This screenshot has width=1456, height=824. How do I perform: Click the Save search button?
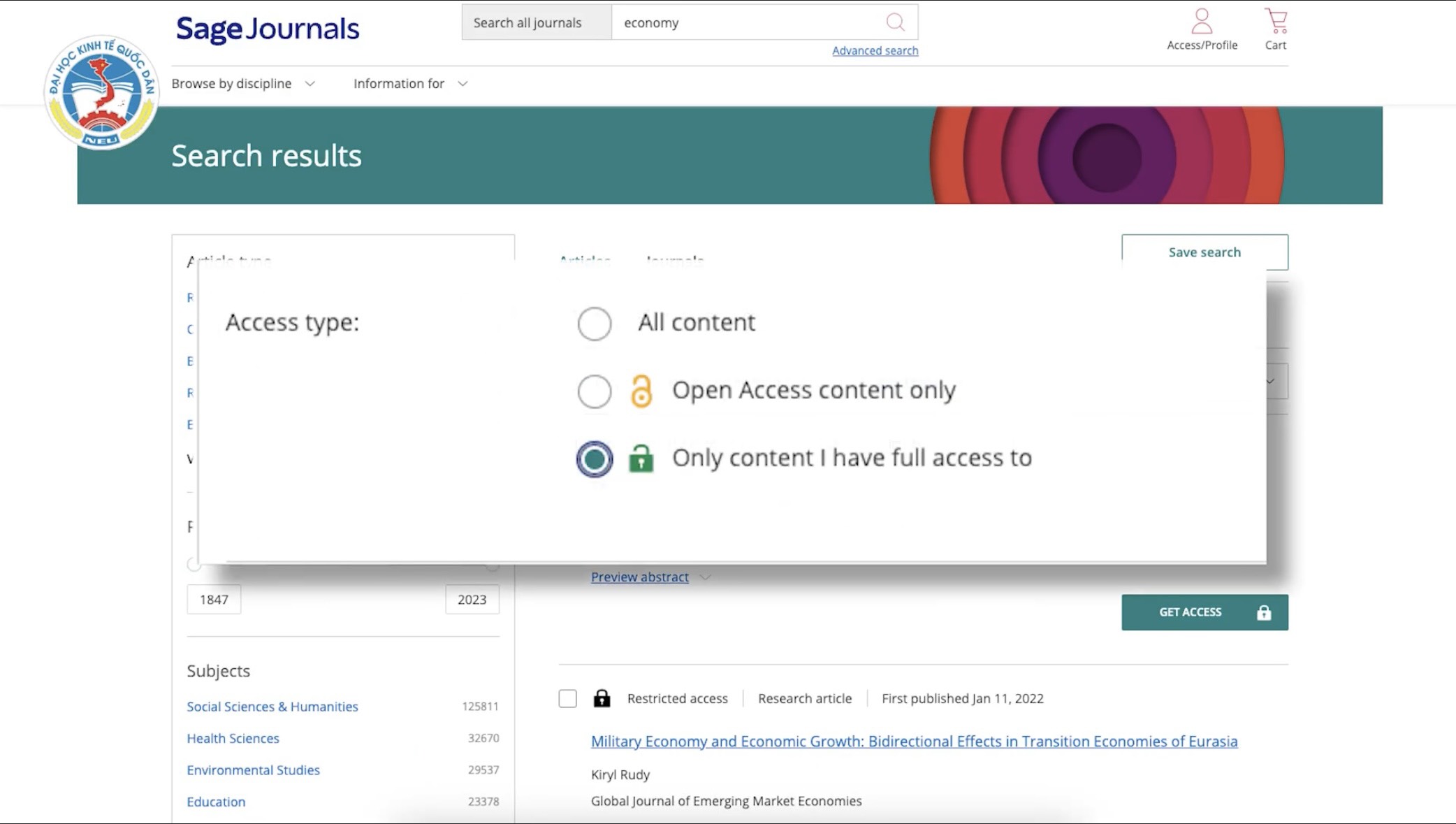point(1204,252)
